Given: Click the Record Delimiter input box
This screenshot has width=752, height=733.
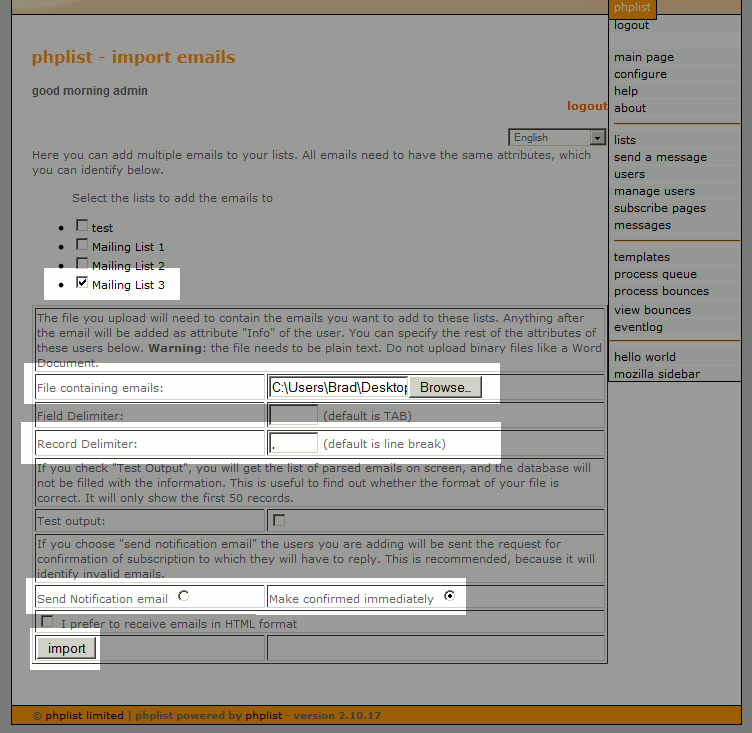Looking at the screenshot, I should (294, 443).
